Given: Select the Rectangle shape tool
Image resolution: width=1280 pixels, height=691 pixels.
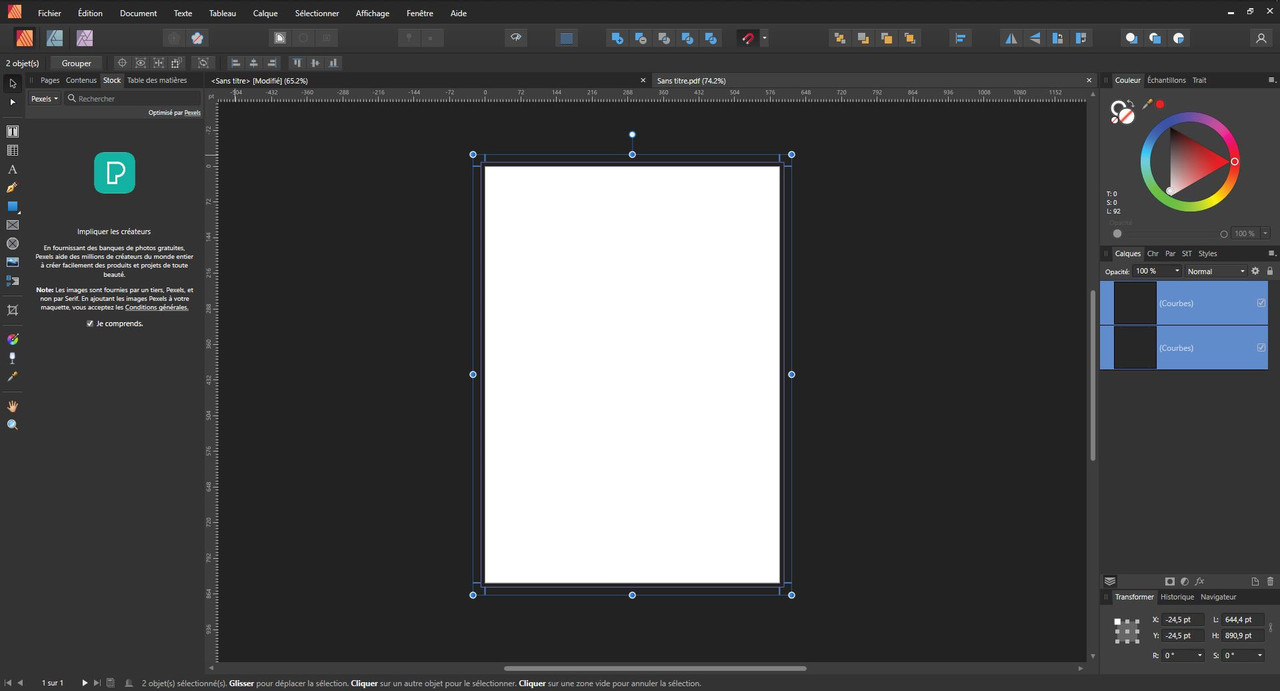Looking at the screenshot, I should (x=13, y=207).
